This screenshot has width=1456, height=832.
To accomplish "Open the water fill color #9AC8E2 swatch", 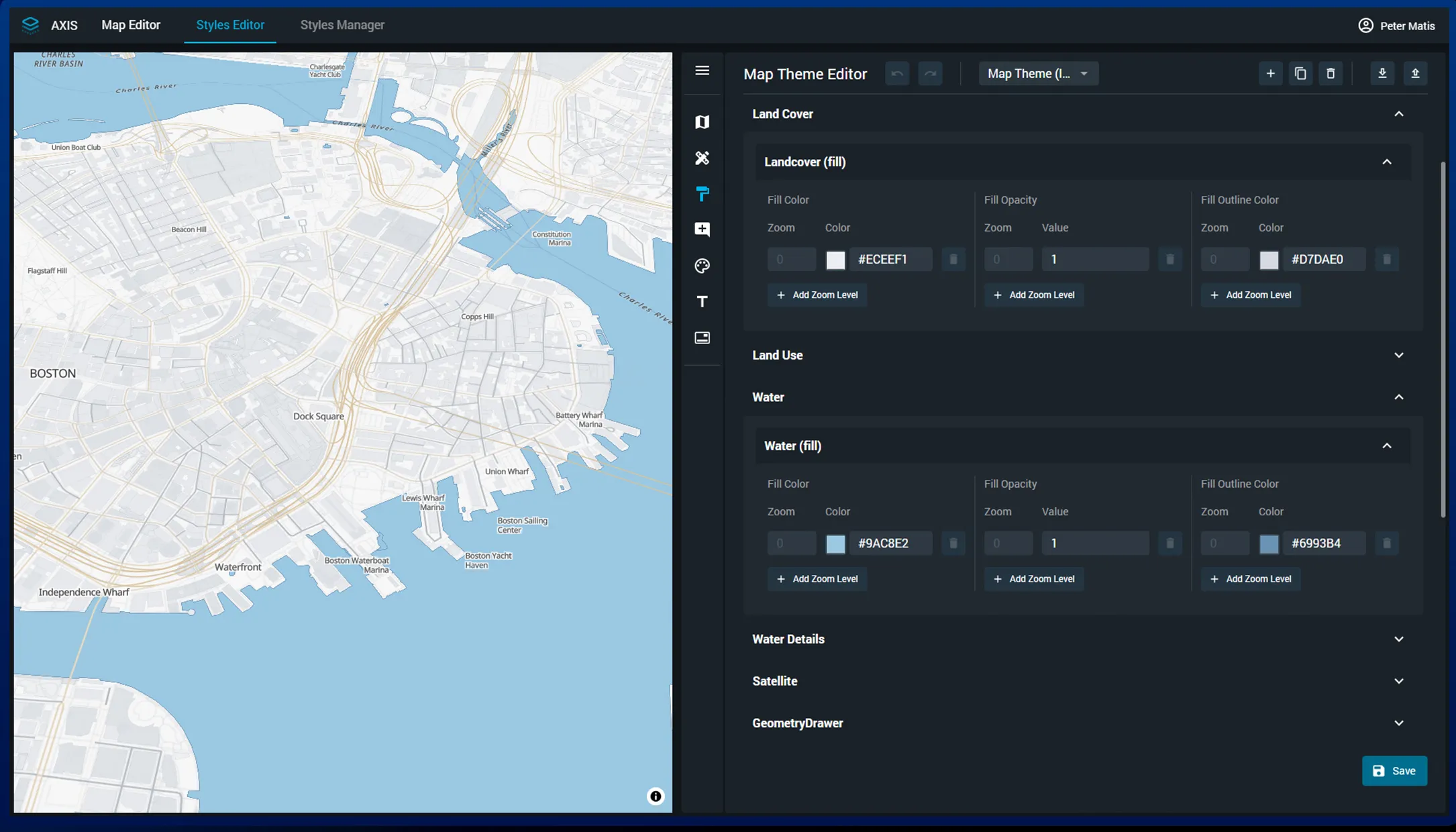I will [x=835, y=543].
